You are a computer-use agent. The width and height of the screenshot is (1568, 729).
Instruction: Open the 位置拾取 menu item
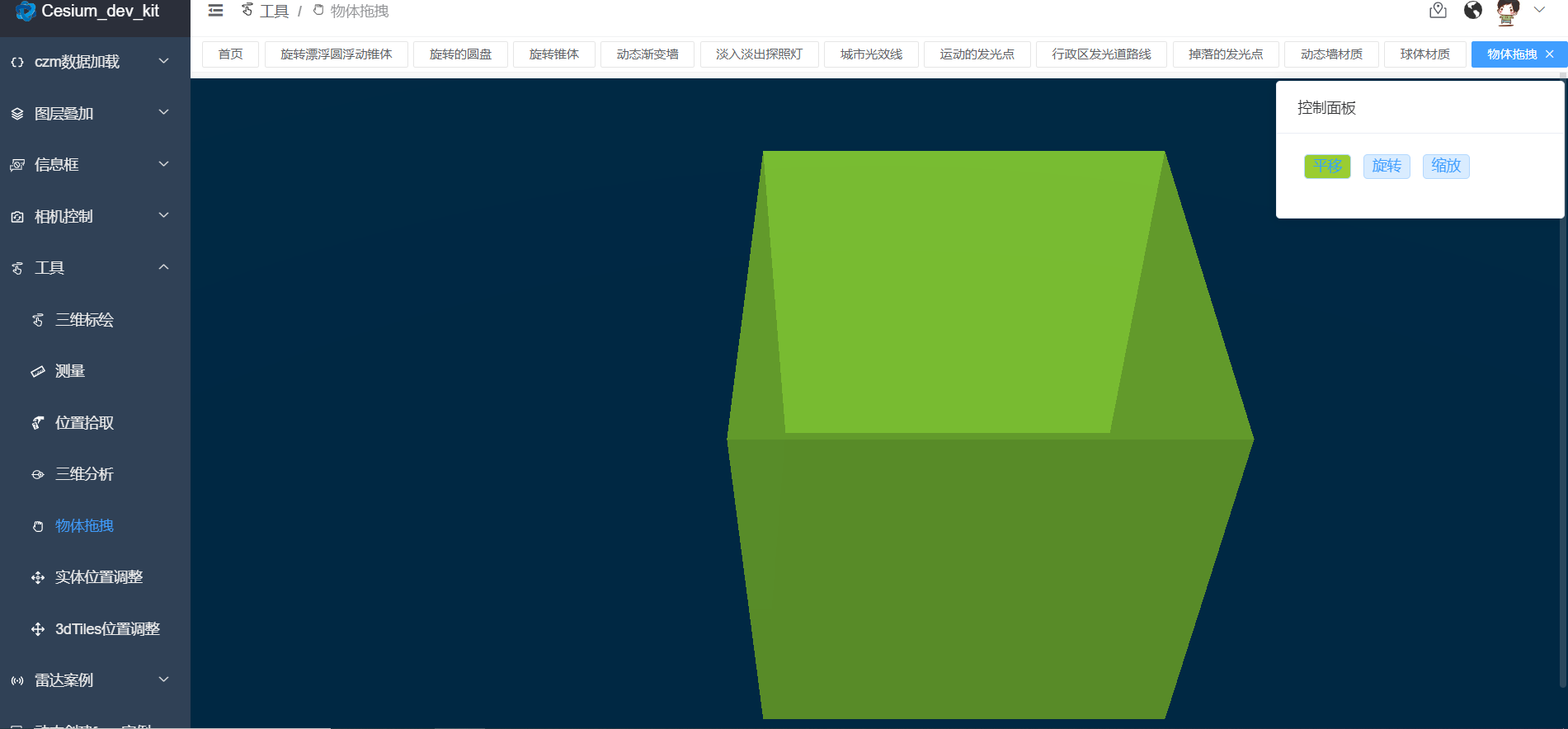click(95, 423)
